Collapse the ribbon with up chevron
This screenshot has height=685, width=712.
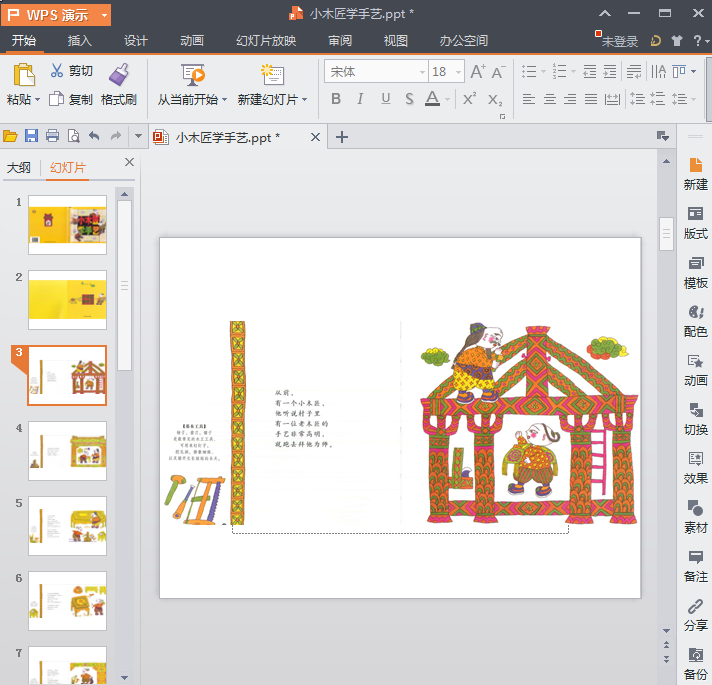tap(605, 14)
